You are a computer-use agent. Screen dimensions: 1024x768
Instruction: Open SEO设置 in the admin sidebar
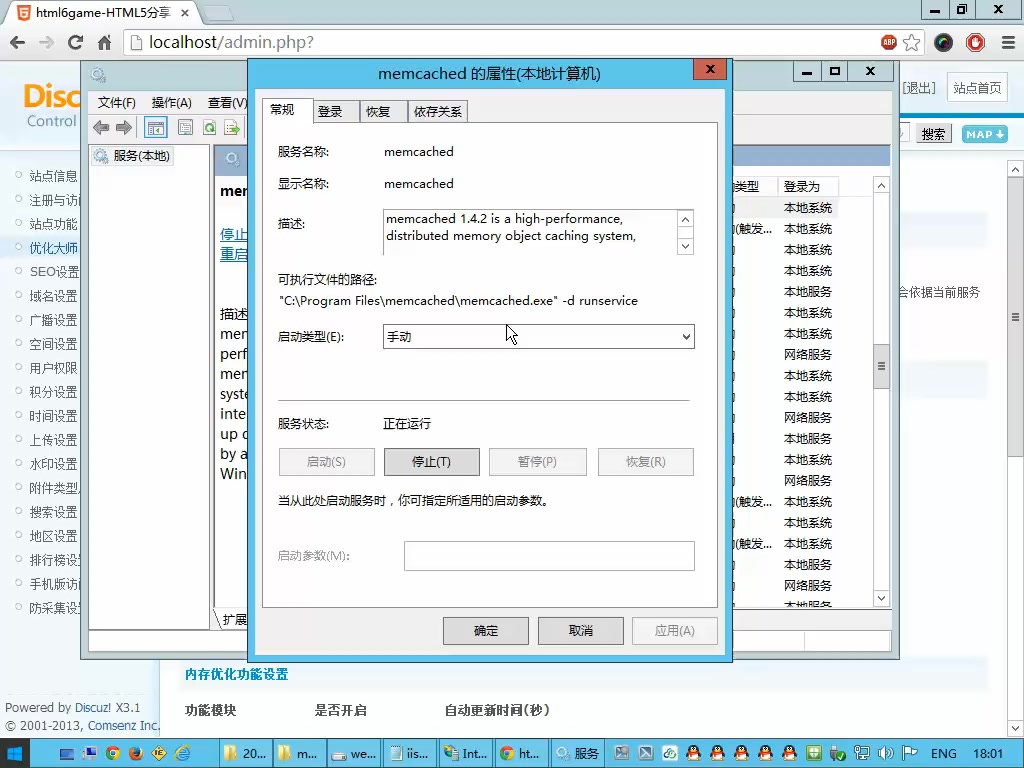pos(54,272)
